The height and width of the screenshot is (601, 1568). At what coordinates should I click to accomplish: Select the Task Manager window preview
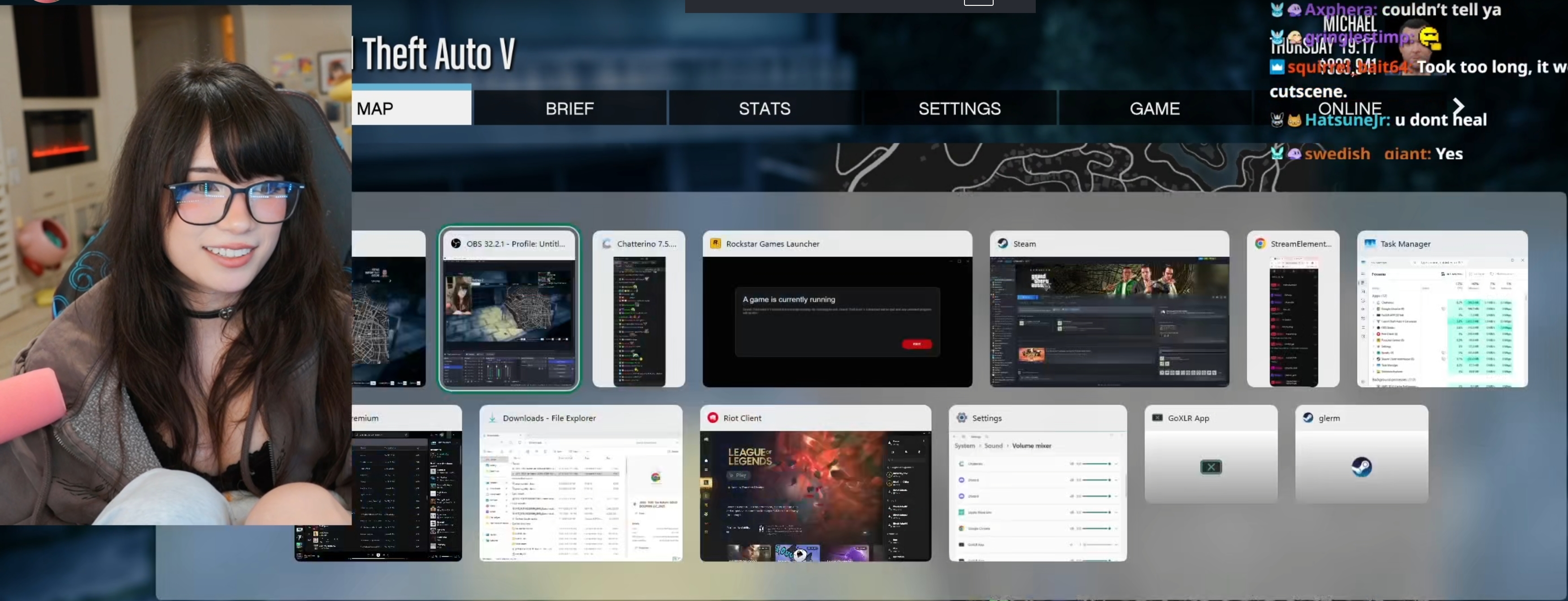point(1442,322)
